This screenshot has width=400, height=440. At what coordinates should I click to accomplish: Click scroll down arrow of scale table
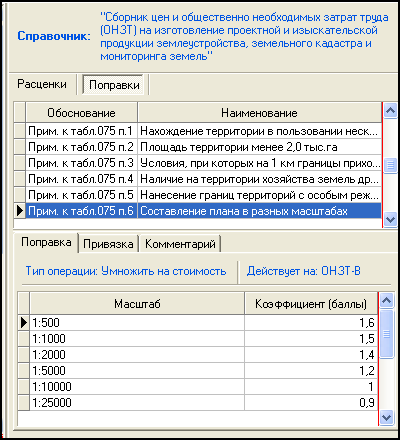[x=387, y=418]
